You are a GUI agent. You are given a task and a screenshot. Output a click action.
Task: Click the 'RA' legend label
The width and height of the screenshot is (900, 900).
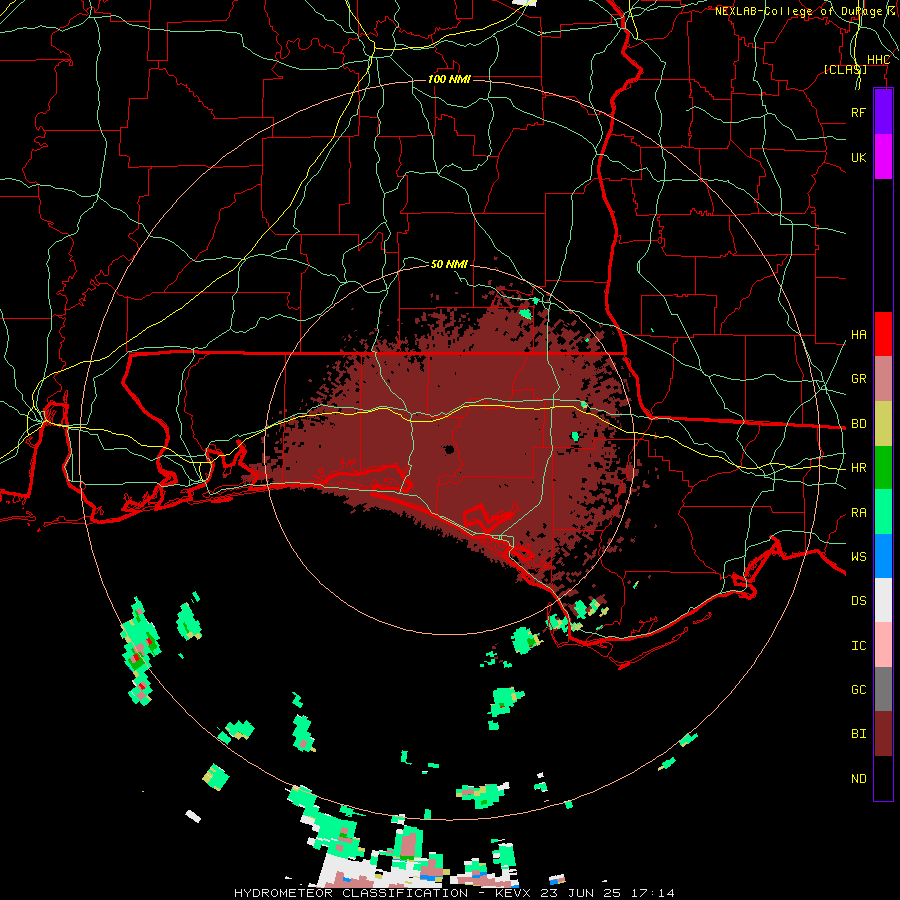[x=858, y=513]
